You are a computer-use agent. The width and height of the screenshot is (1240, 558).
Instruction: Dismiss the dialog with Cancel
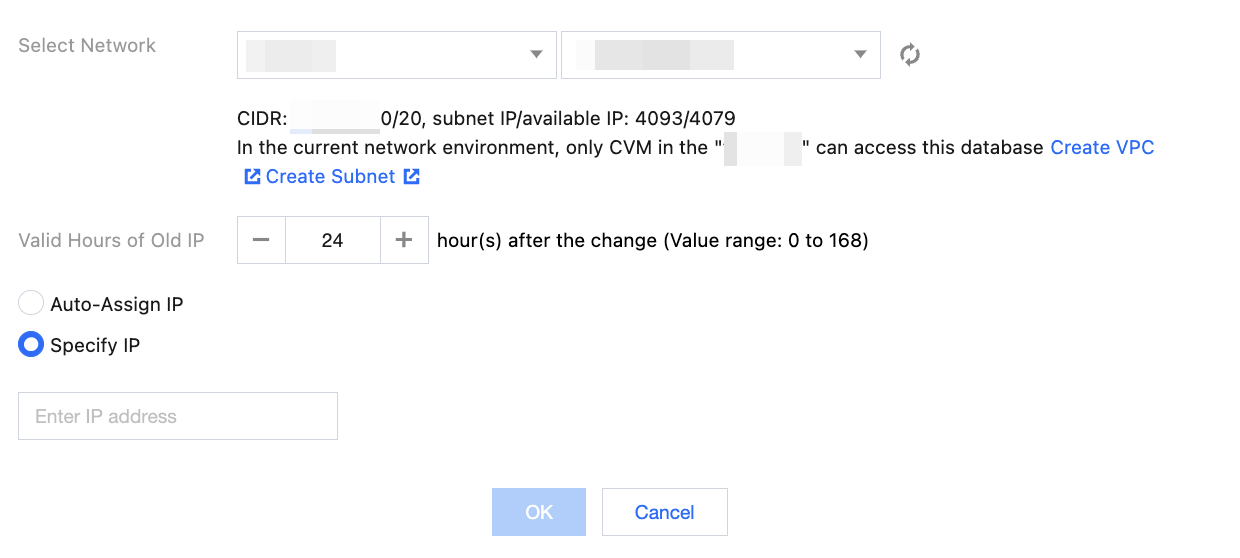point(664,512)
